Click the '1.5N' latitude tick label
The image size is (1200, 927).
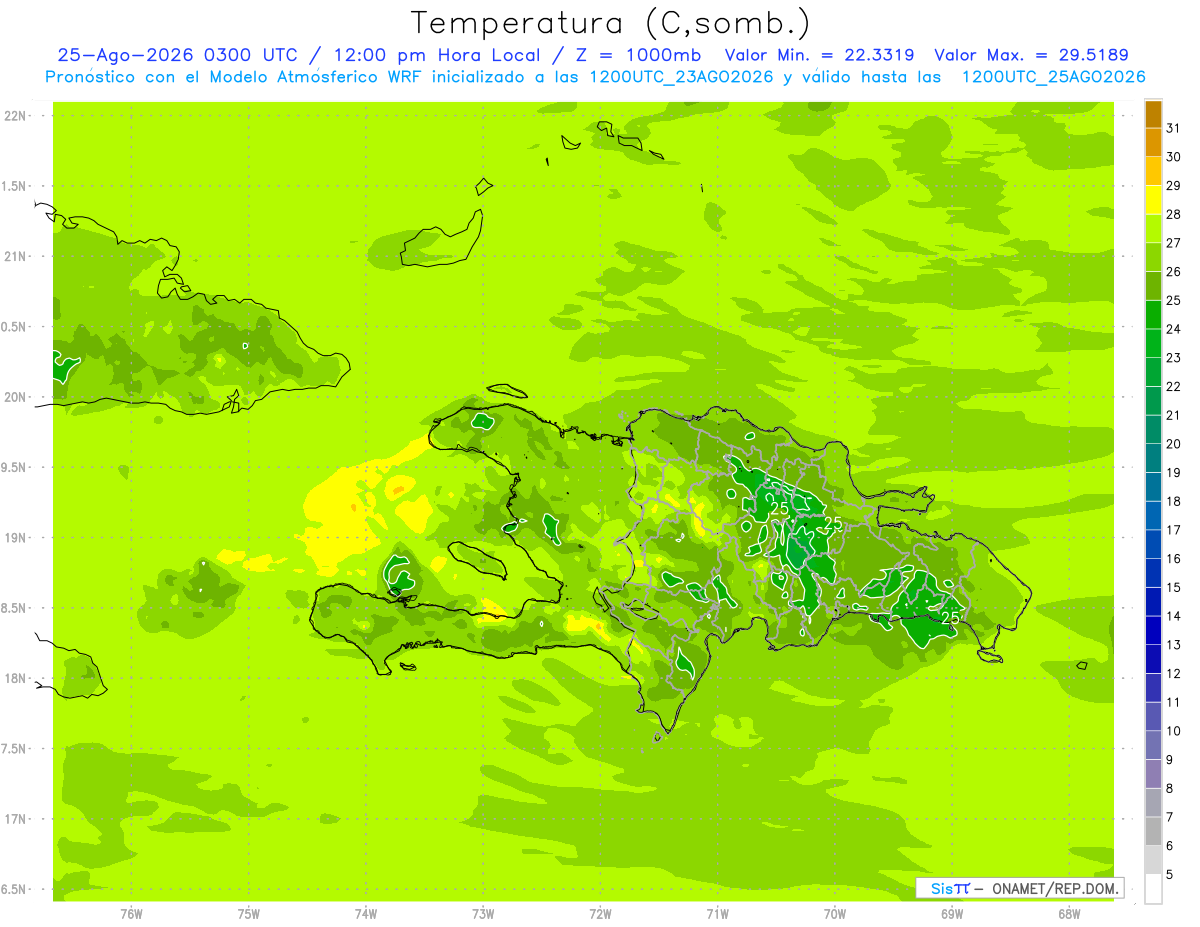point(15,187)
